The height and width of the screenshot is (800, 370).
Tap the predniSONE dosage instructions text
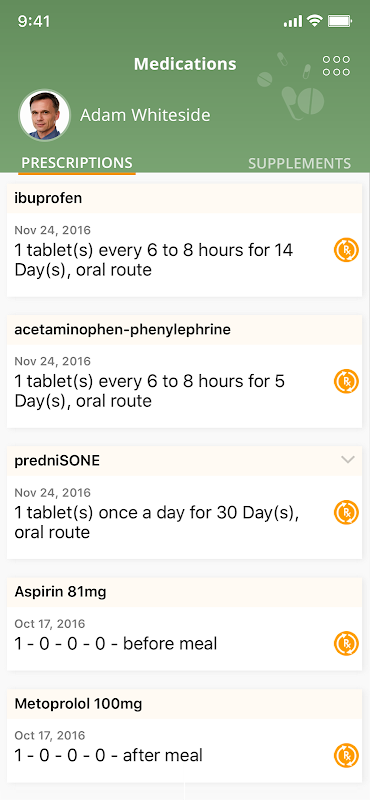[x=157, y=522]
